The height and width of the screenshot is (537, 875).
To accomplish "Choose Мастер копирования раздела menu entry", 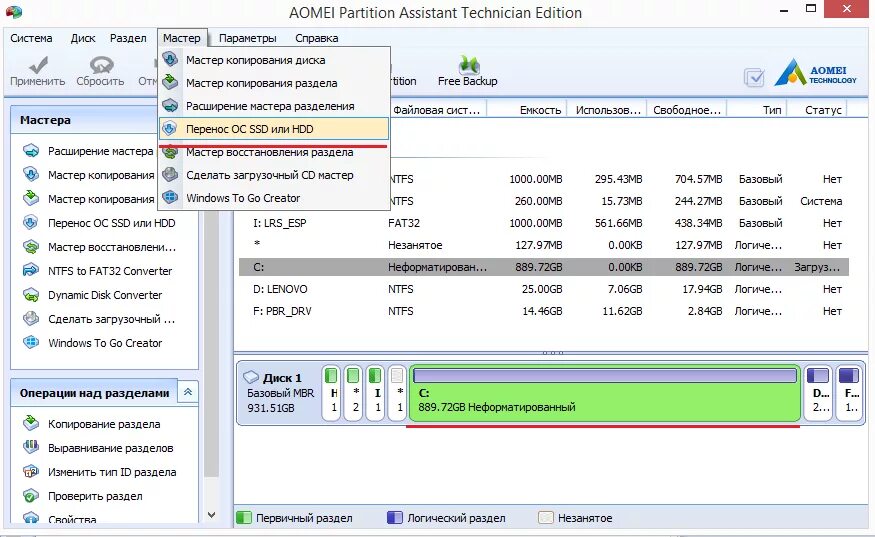I will click(274, 83).
